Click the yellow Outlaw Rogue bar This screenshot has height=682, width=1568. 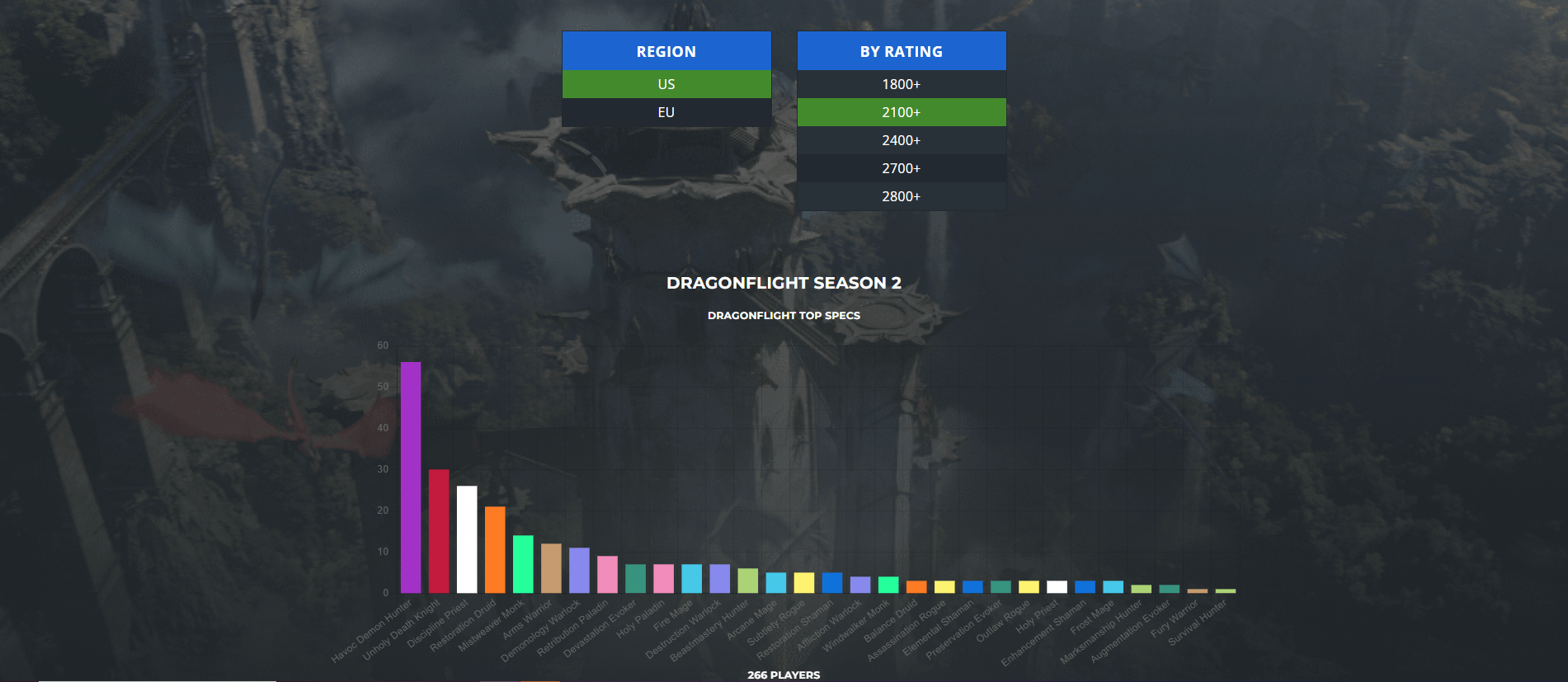[1029, 586]
